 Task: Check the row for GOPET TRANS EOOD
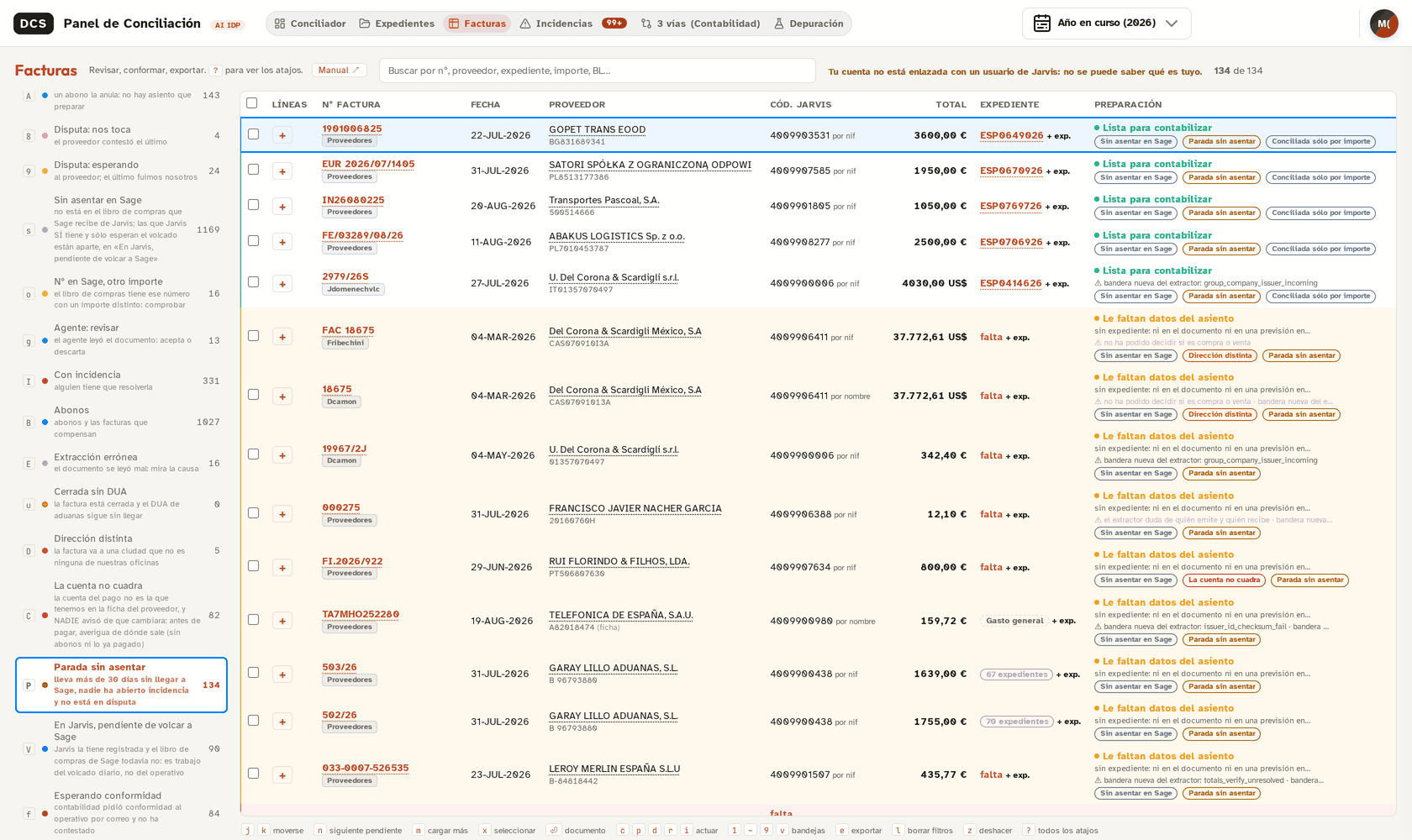pyautogui.click(x=253, y=134)
